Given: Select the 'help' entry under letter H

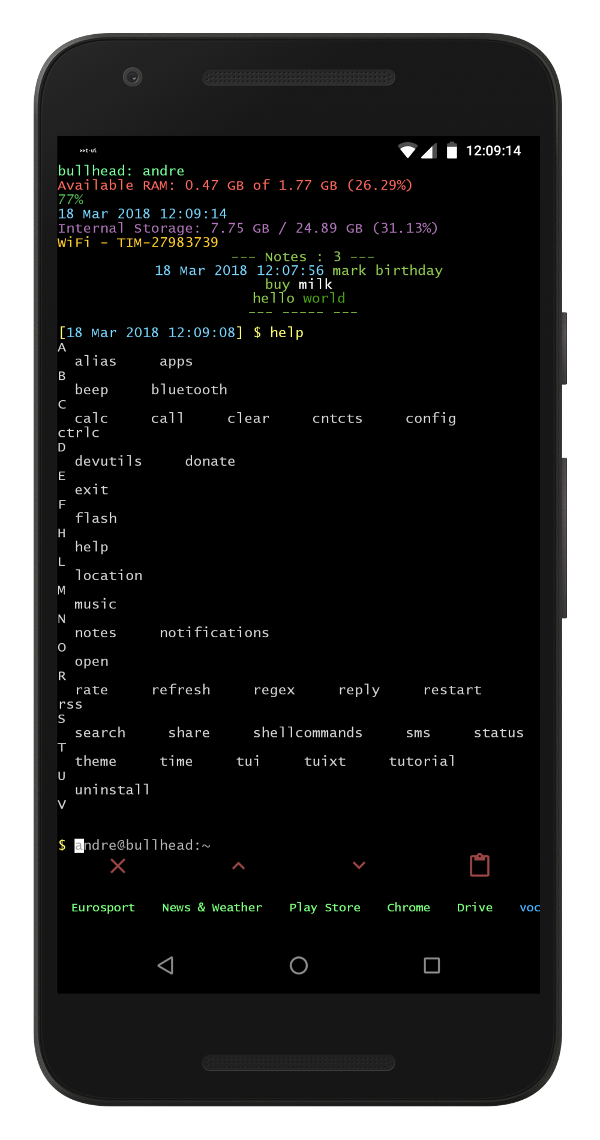Looking at the screenshot, I should click(91, 547).
